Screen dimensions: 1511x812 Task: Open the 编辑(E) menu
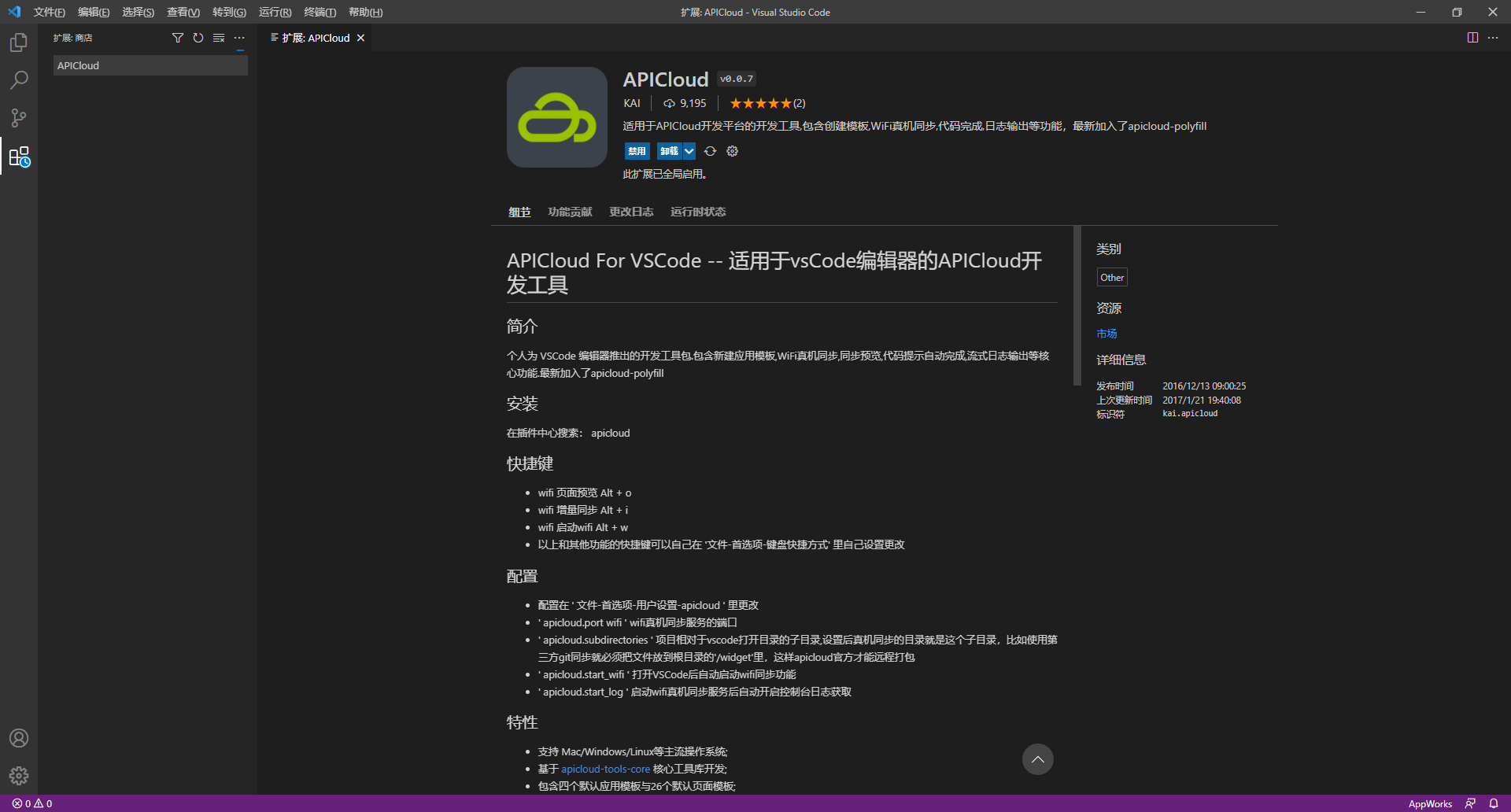[x=94, y=12]
